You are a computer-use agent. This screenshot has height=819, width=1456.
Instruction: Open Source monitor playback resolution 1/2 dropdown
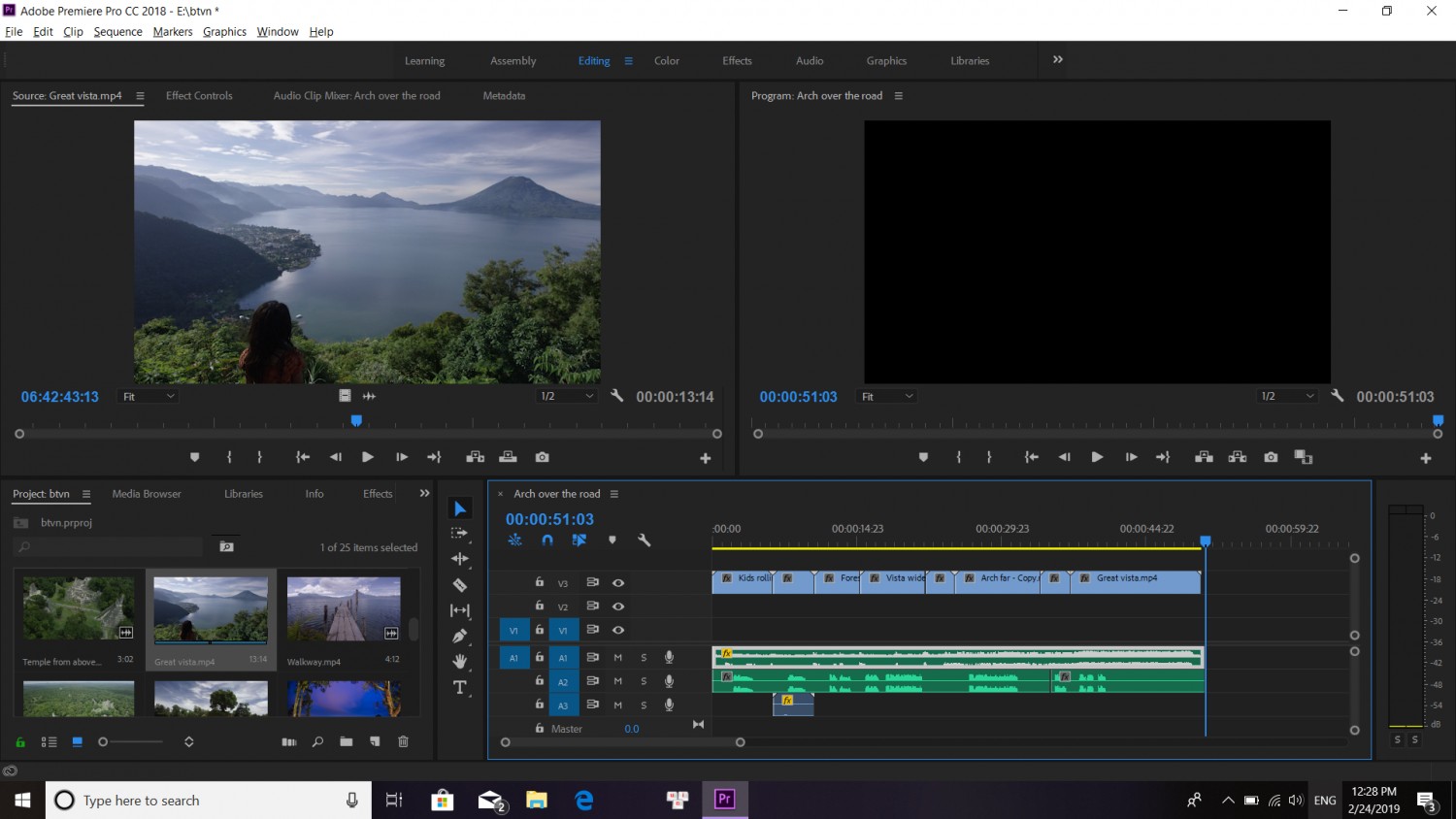tap(567, 396)
